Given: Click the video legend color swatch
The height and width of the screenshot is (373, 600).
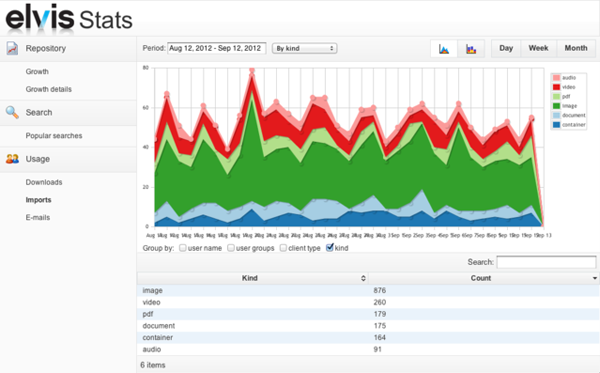Looking at the screenshot, I should [x=556, y=87].
